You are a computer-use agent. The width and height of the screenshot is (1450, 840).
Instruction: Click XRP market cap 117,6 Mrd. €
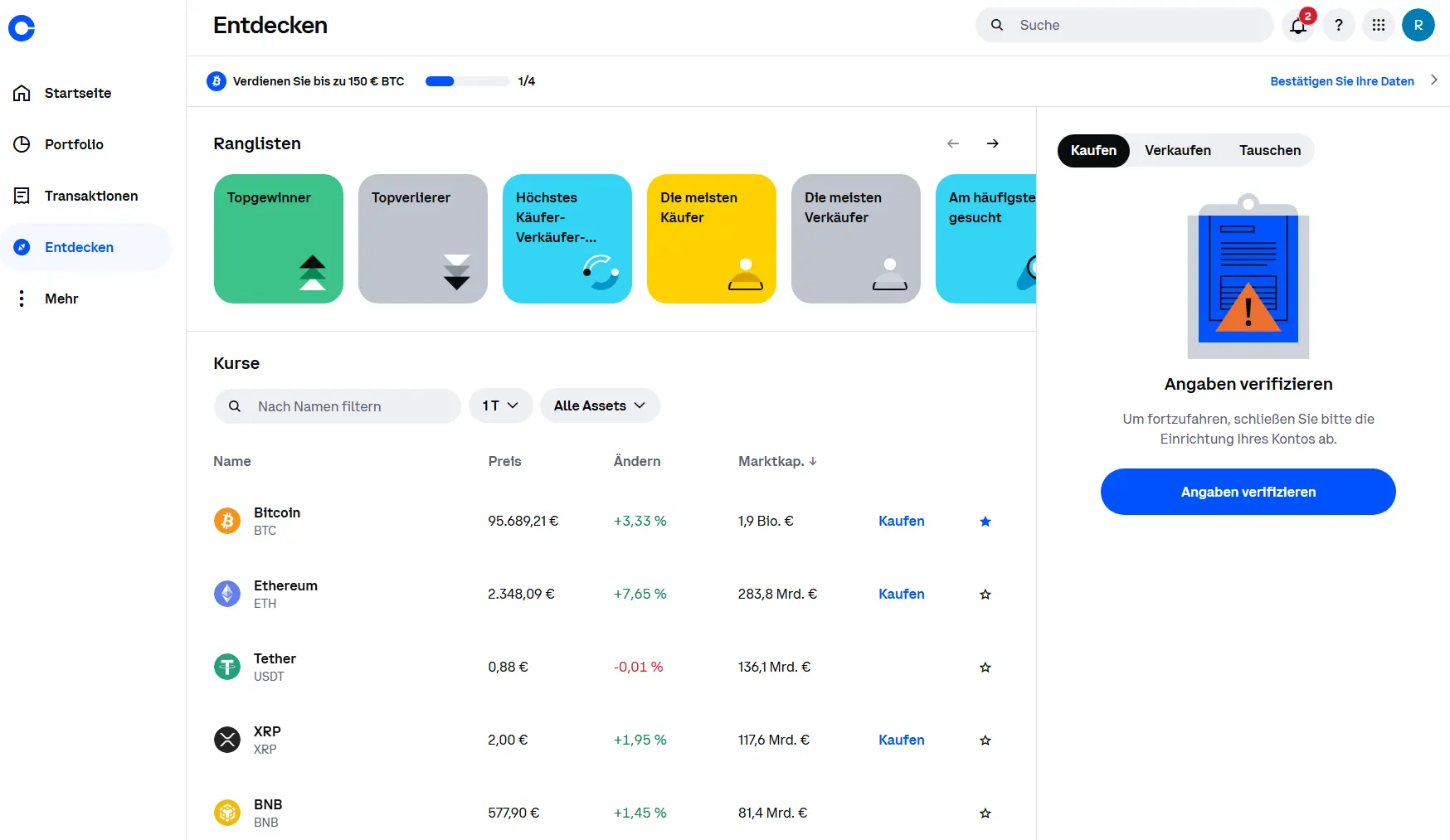774,740
